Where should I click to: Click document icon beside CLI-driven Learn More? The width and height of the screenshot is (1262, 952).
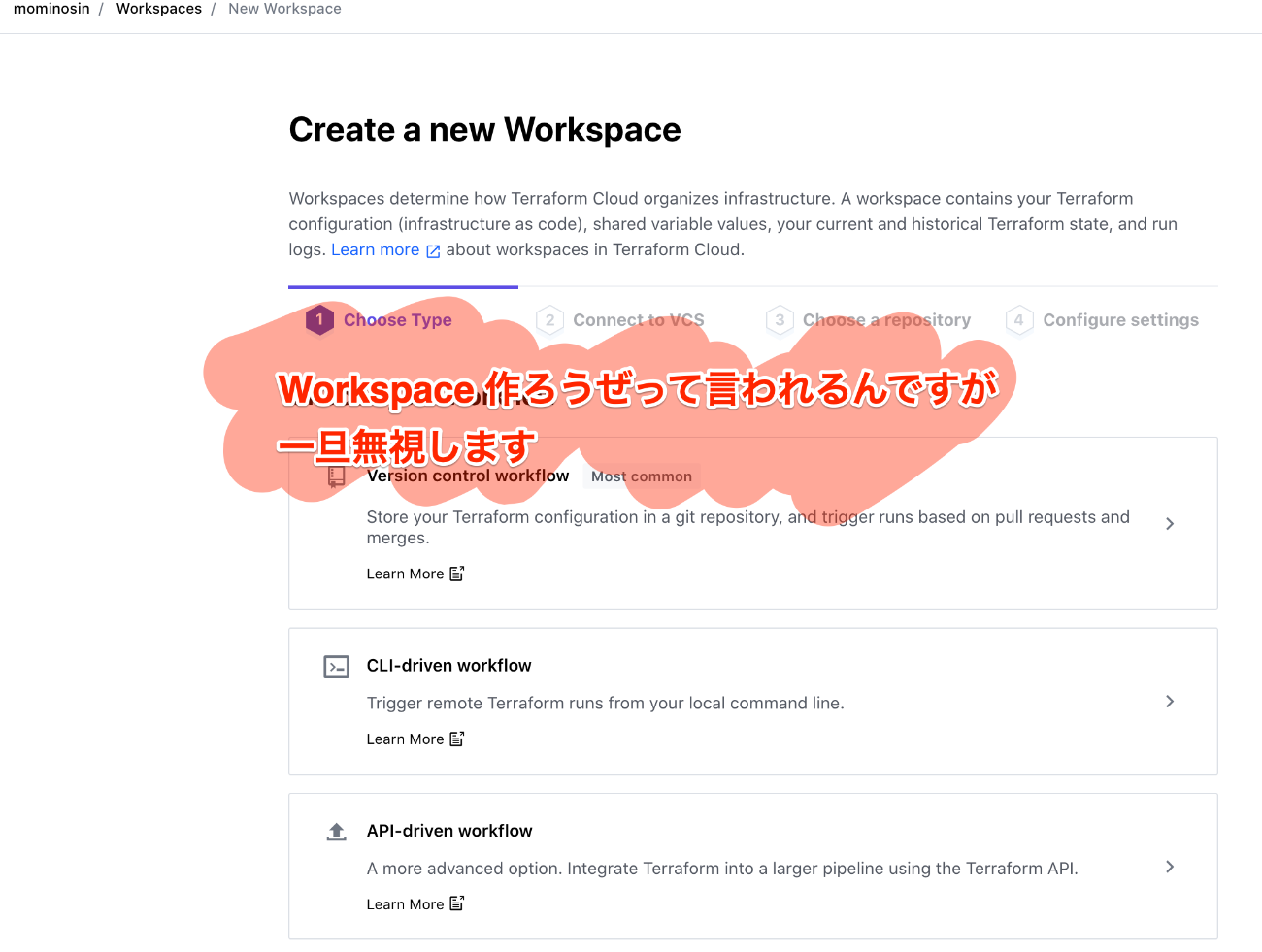click(457, 739)
